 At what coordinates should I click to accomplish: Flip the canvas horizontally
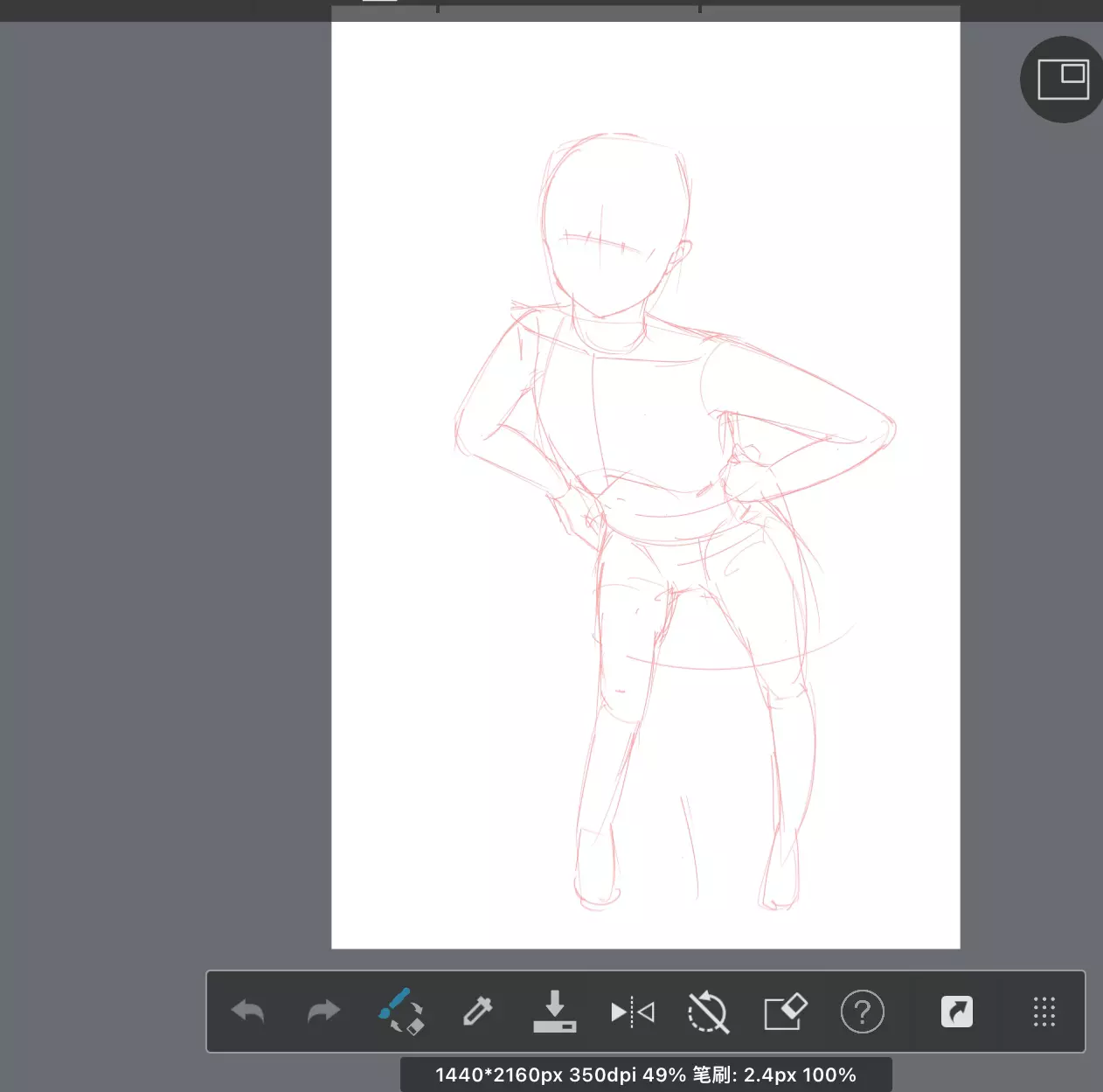coord(632,1012)
